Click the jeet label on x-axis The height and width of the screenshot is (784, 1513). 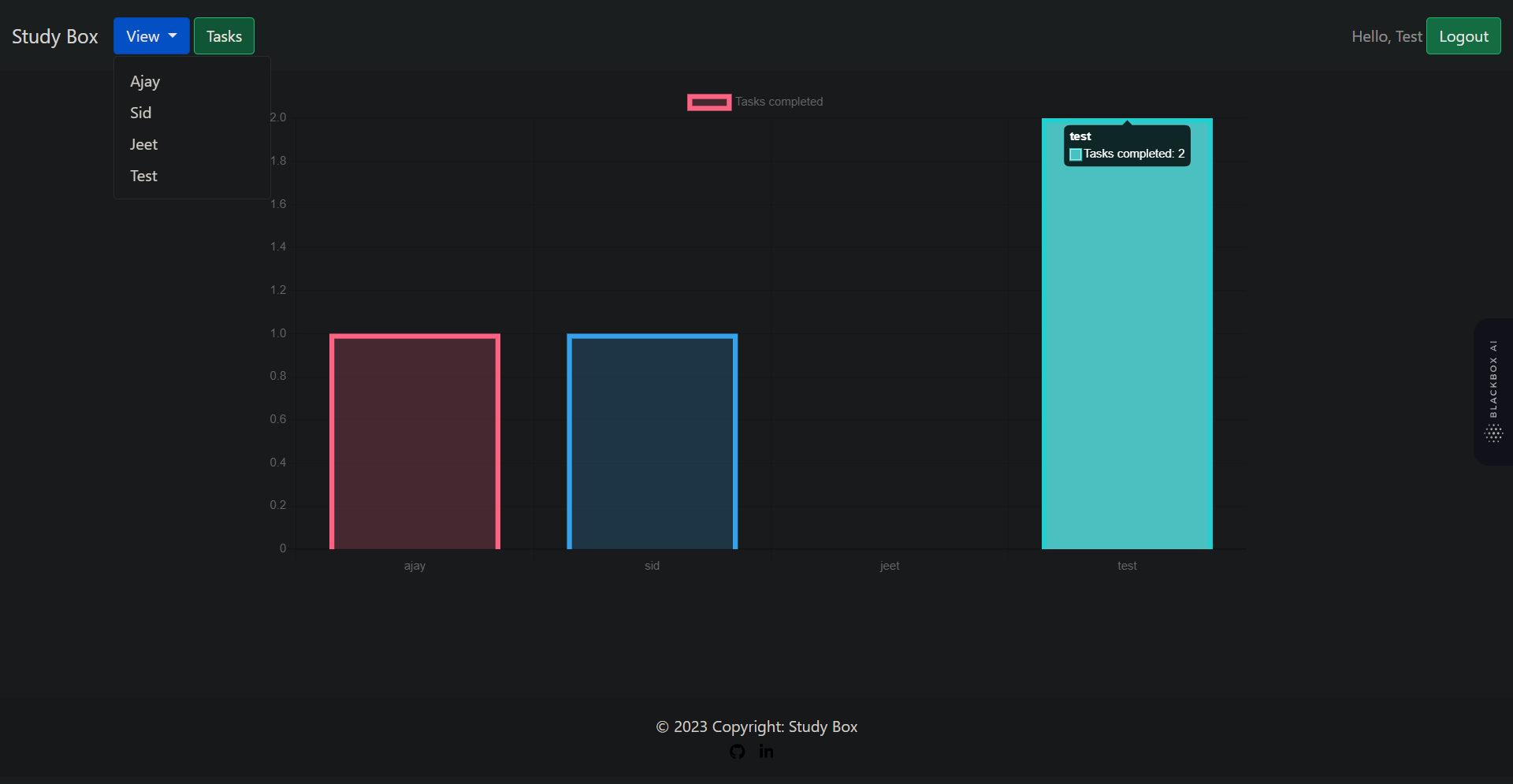pyautogui.click(x=890, y=566)
